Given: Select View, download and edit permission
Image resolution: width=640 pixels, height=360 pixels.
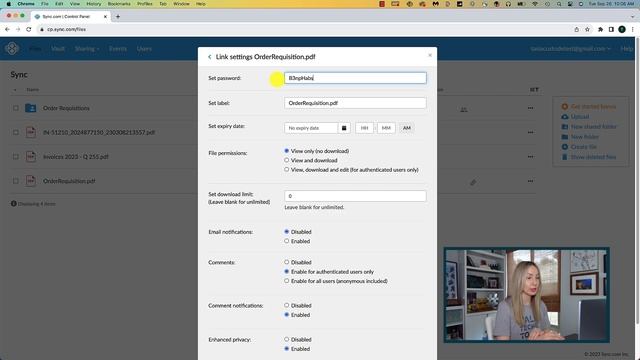Looking at the screenshot, I should click(x=287, y=169).
